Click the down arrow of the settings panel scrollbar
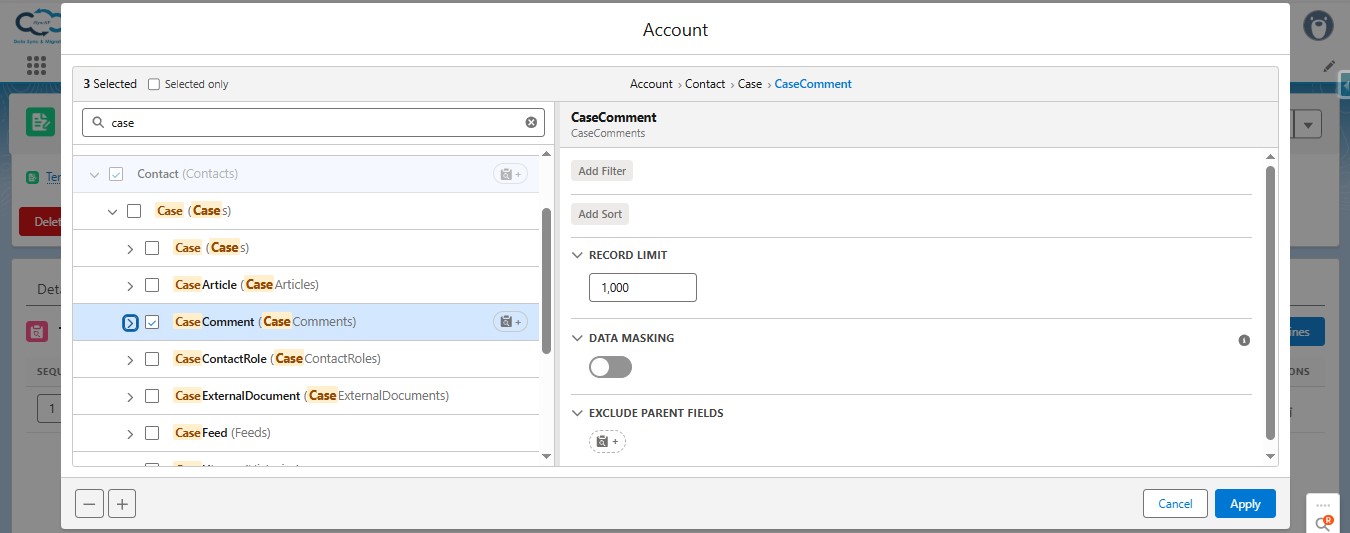The height and width of the screenshot is (533, 1350). click(x=1271, y=456)
